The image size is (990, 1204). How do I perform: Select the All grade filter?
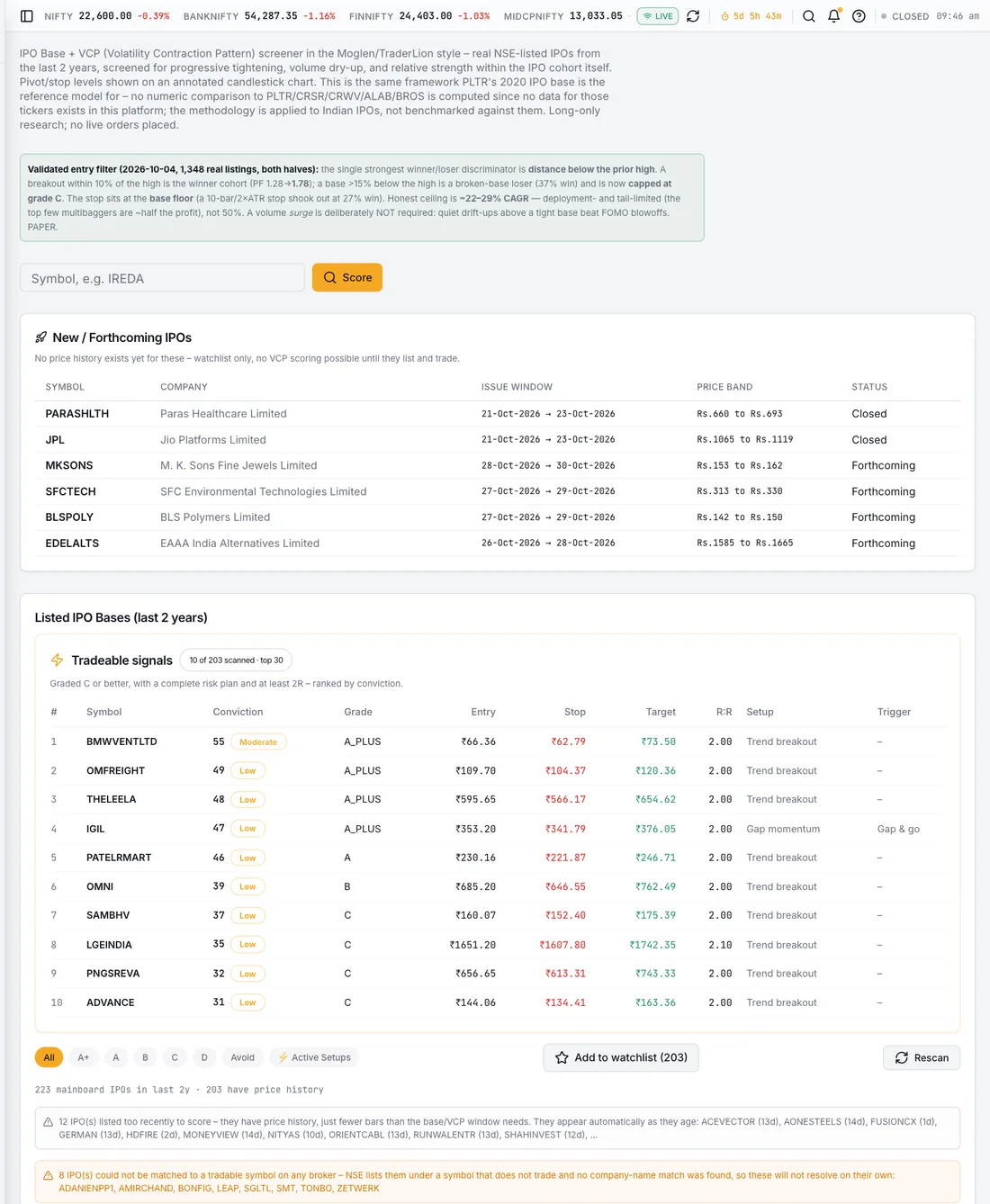tap(49, 1057)
